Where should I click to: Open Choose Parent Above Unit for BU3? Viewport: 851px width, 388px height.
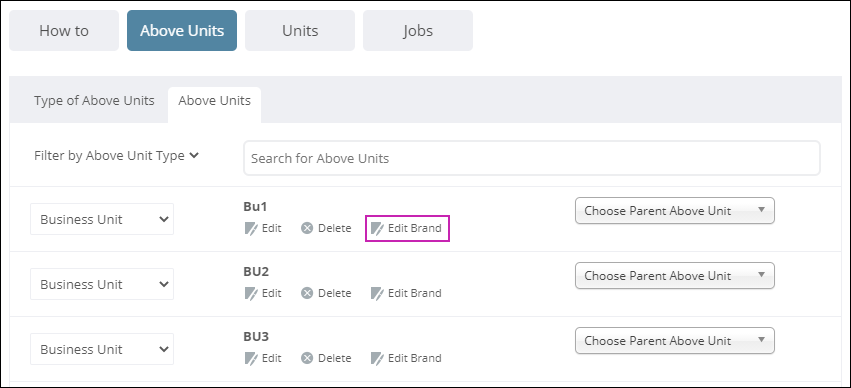tap(675, 341)
